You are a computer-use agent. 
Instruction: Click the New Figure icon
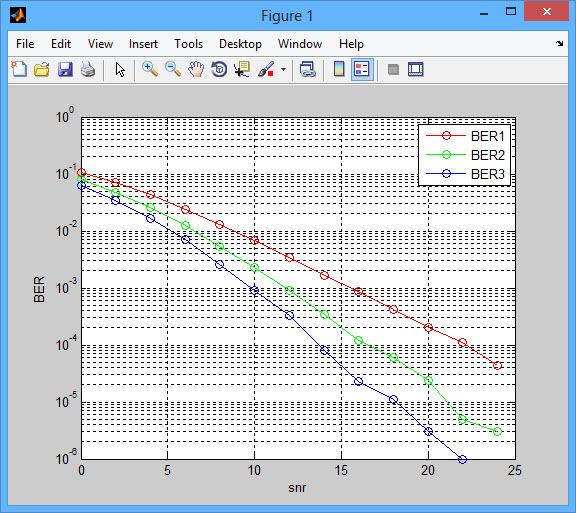click(x=19, y=69)
